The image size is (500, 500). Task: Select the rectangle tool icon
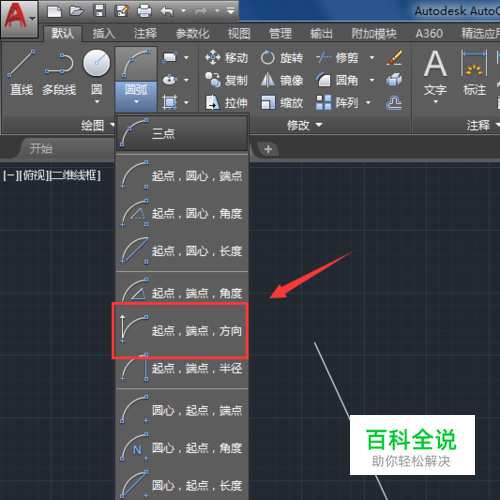coord(170,57)
